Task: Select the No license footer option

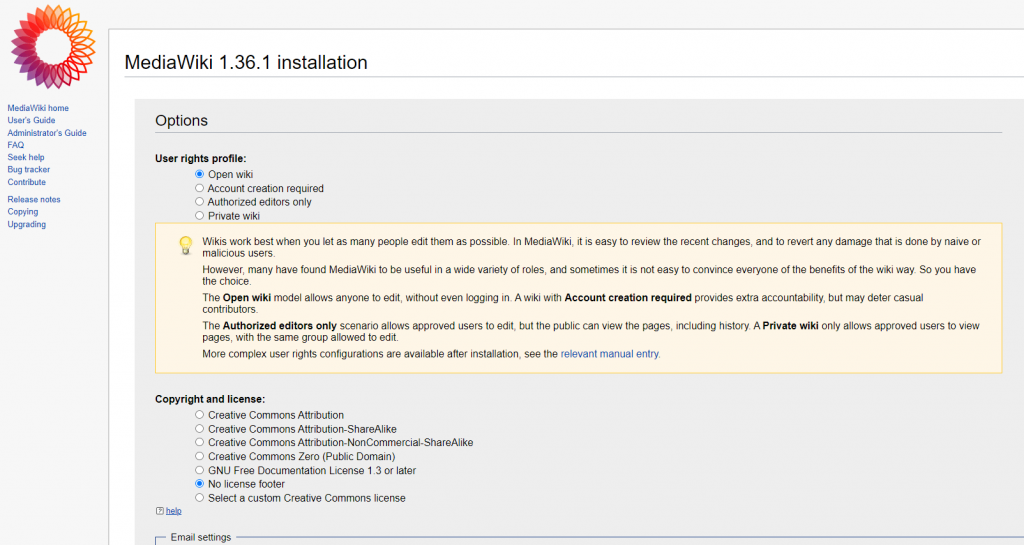Action: (200, 484)
